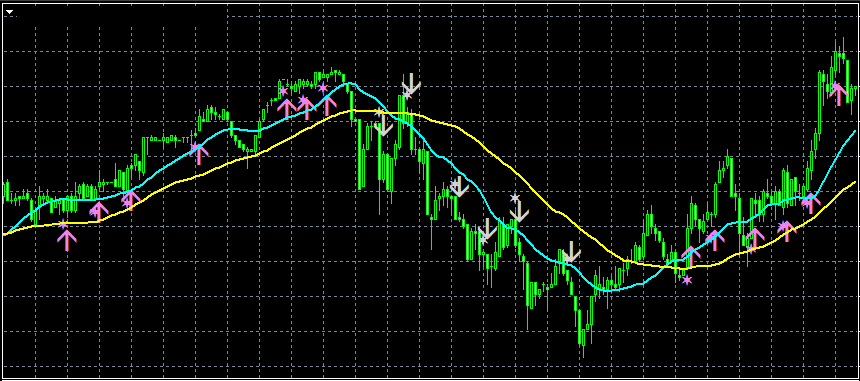Click the white star above the fifth sell arrow
Viewport: 860px width, 381px height.
pyautogui.click(x=514, y=198)
